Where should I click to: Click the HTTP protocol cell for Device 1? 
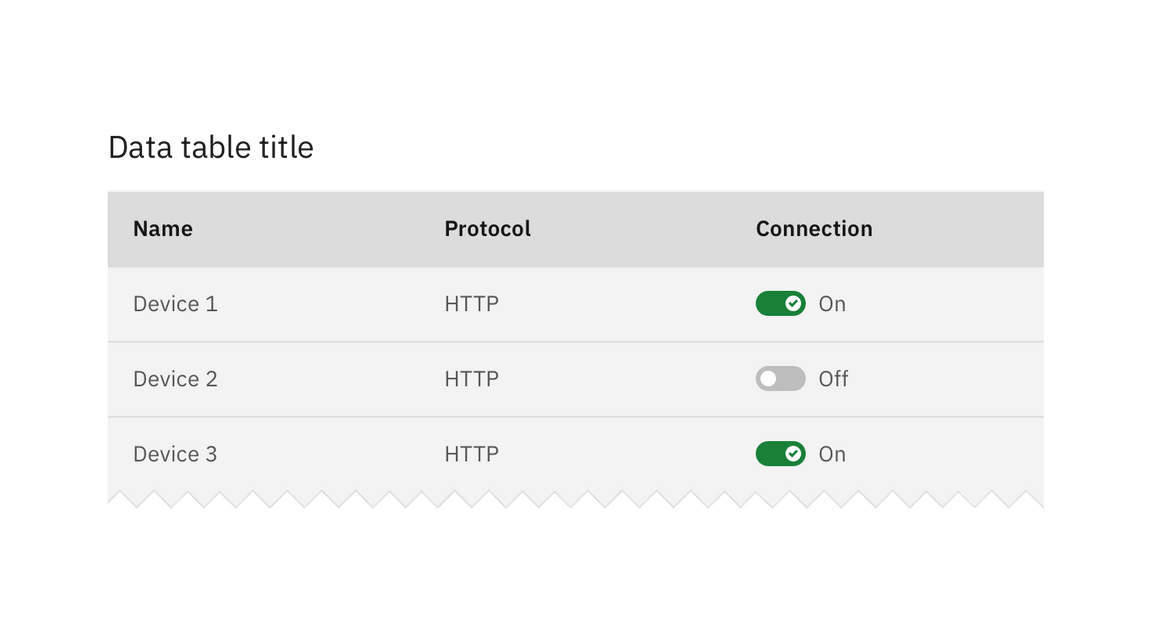pyautogui.click(x=471, y=303)
